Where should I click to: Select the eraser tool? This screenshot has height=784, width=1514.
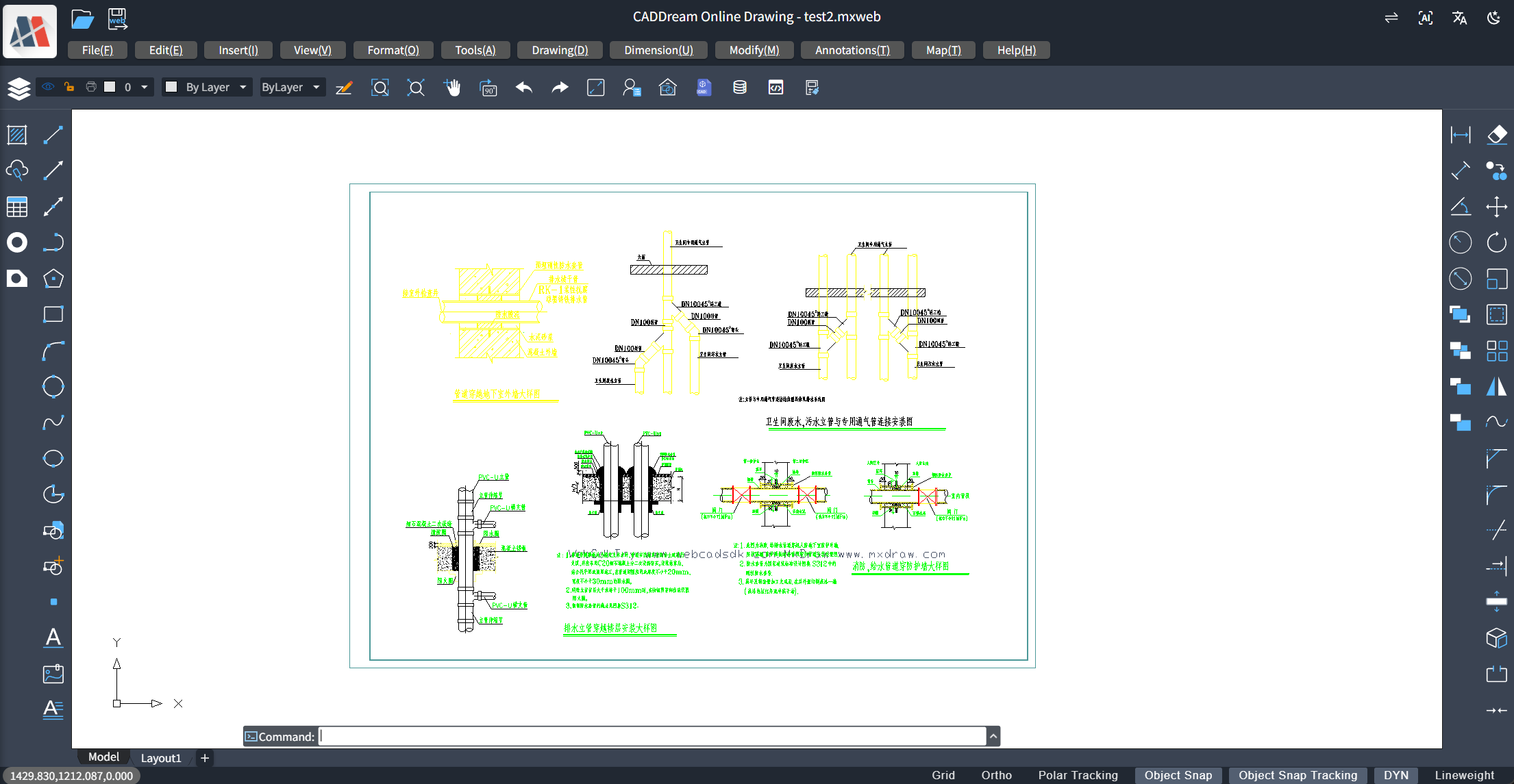click(1497, 135)
